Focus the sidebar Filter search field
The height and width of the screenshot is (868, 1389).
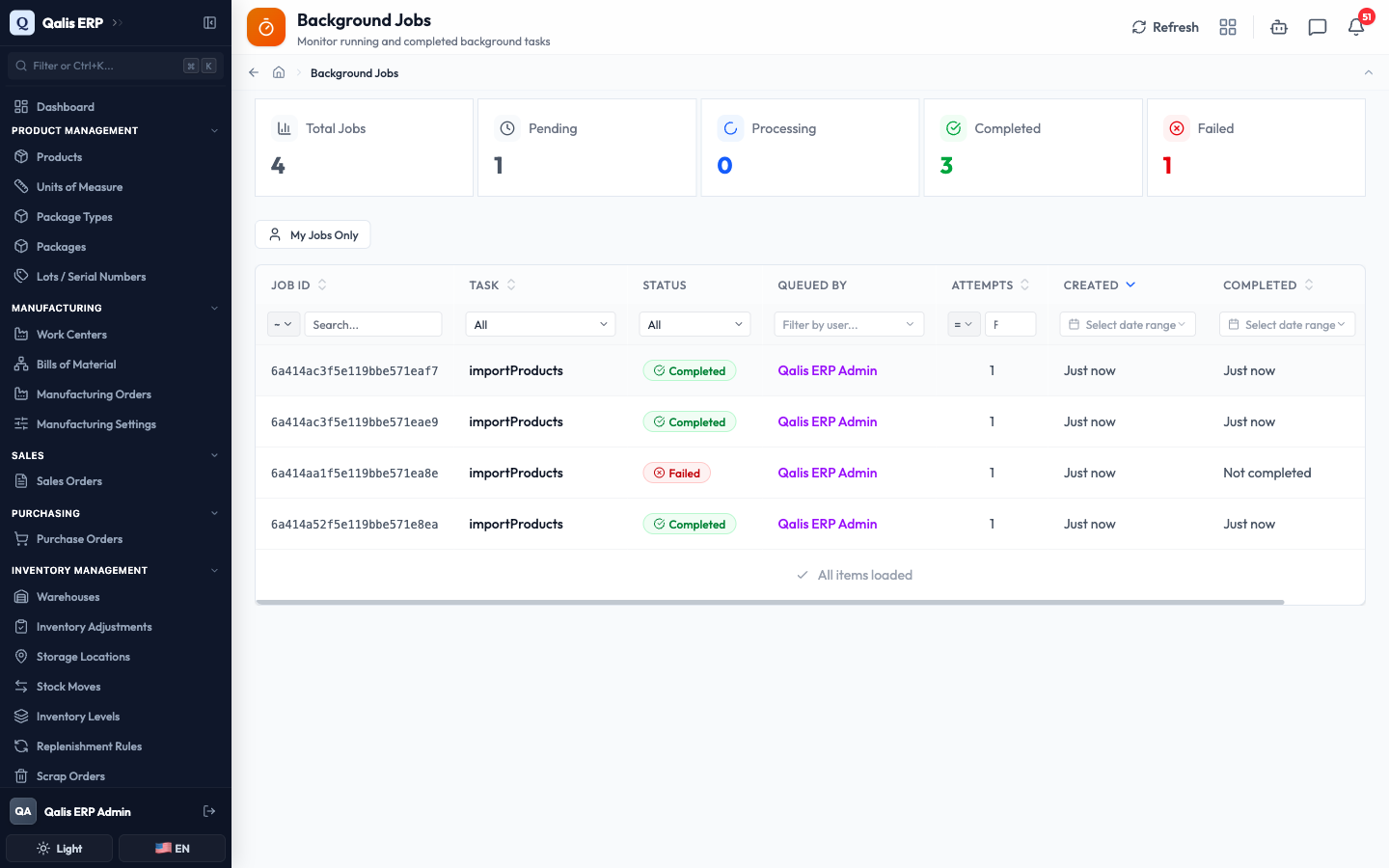(116, 66)
